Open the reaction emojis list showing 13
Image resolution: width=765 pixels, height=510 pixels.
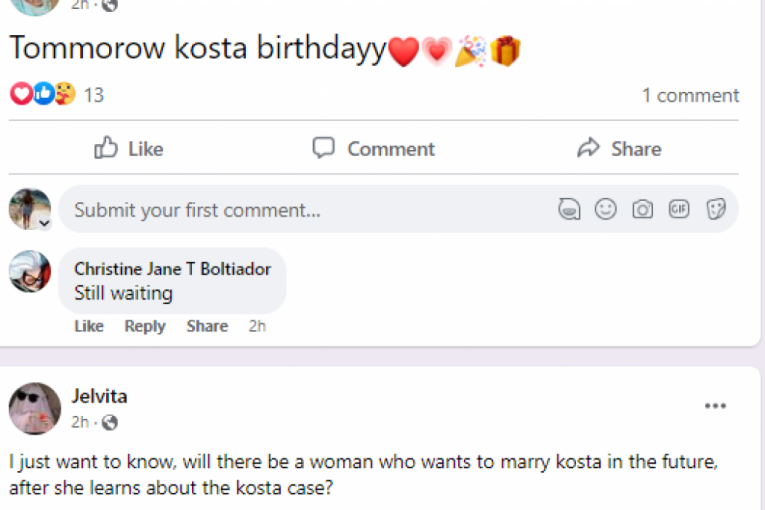56,95
